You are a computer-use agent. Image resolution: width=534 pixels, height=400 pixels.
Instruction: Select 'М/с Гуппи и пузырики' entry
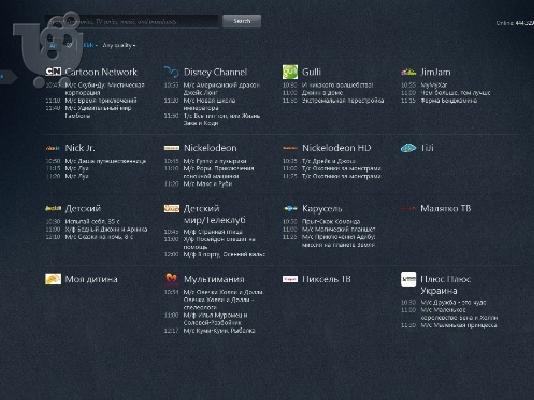click(215, 161)
